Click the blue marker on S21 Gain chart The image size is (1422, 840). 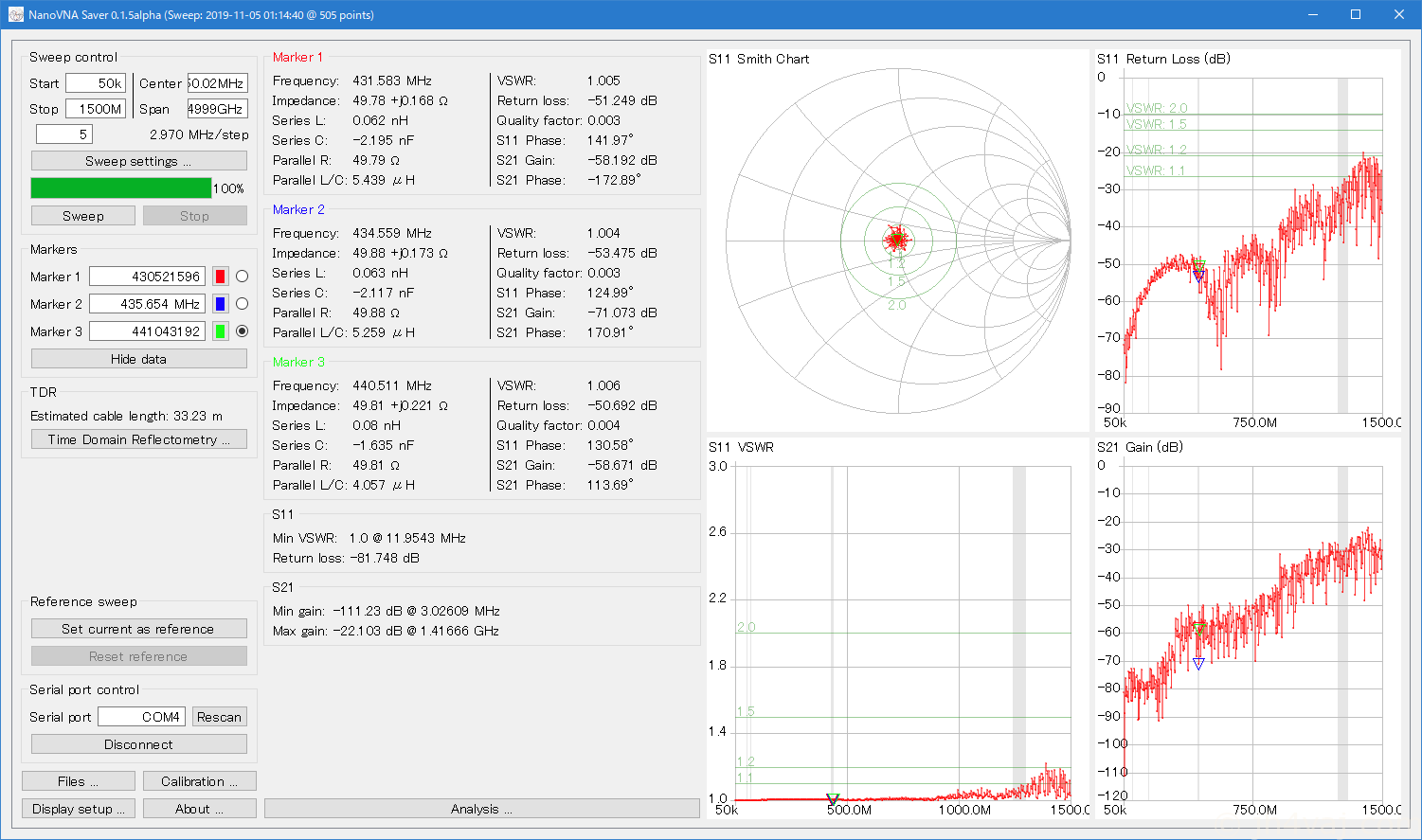click(1198, 665)
